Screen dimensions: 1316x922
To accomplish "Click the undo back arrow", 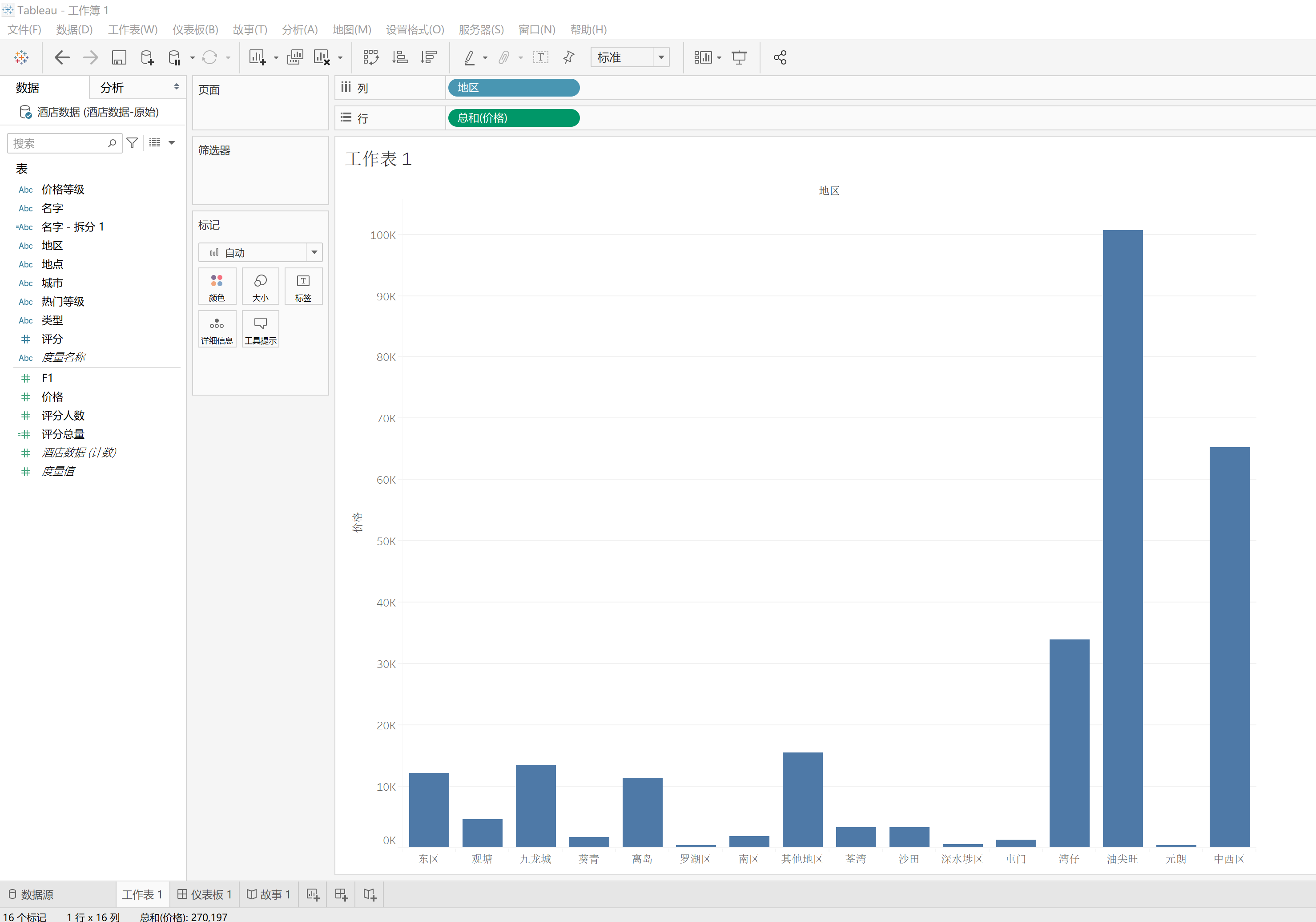I will coord(62,57).
